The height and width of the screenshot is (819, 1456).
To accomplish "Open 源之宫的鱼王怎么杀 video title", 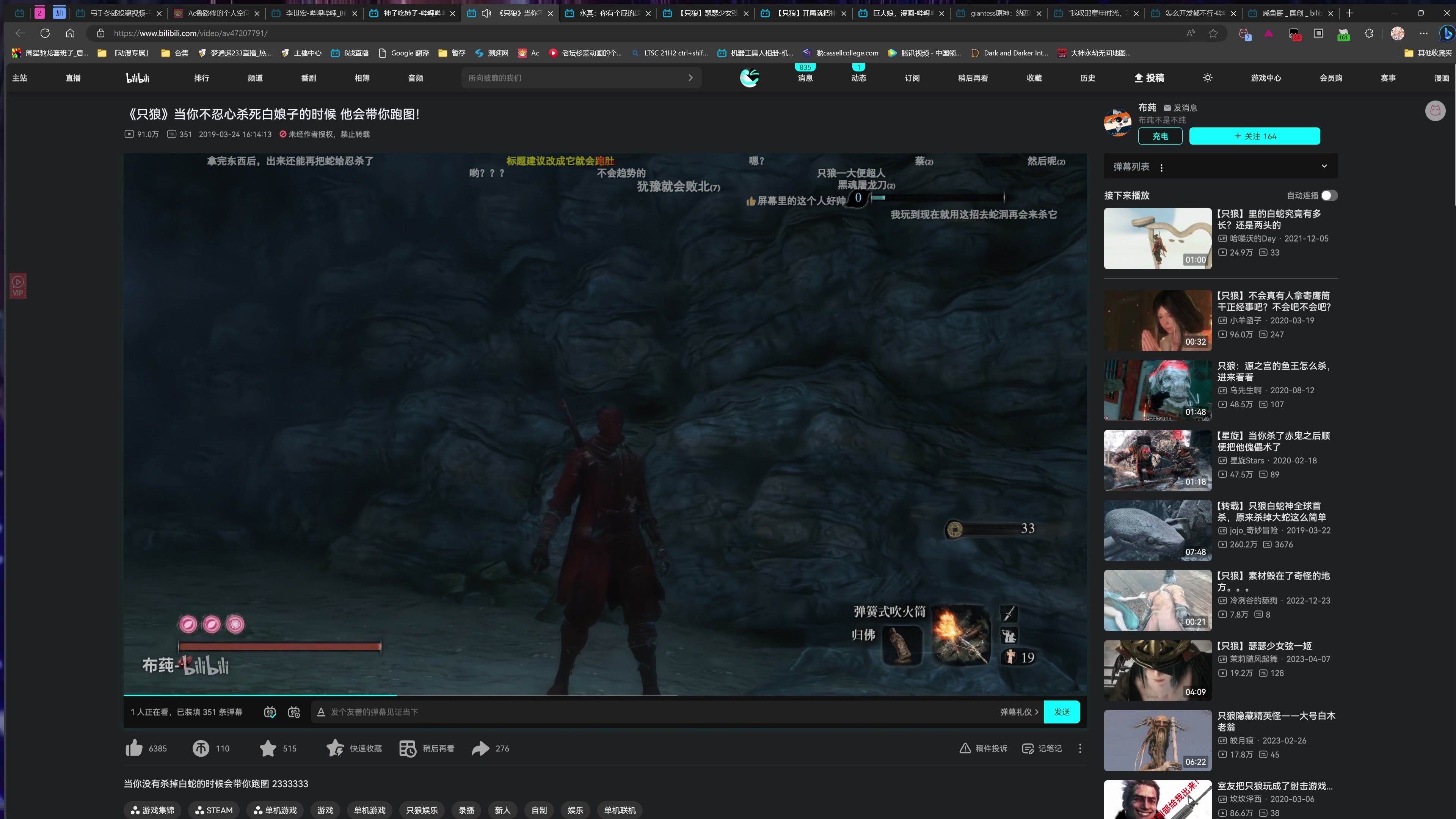I will tap(1274, 371).
